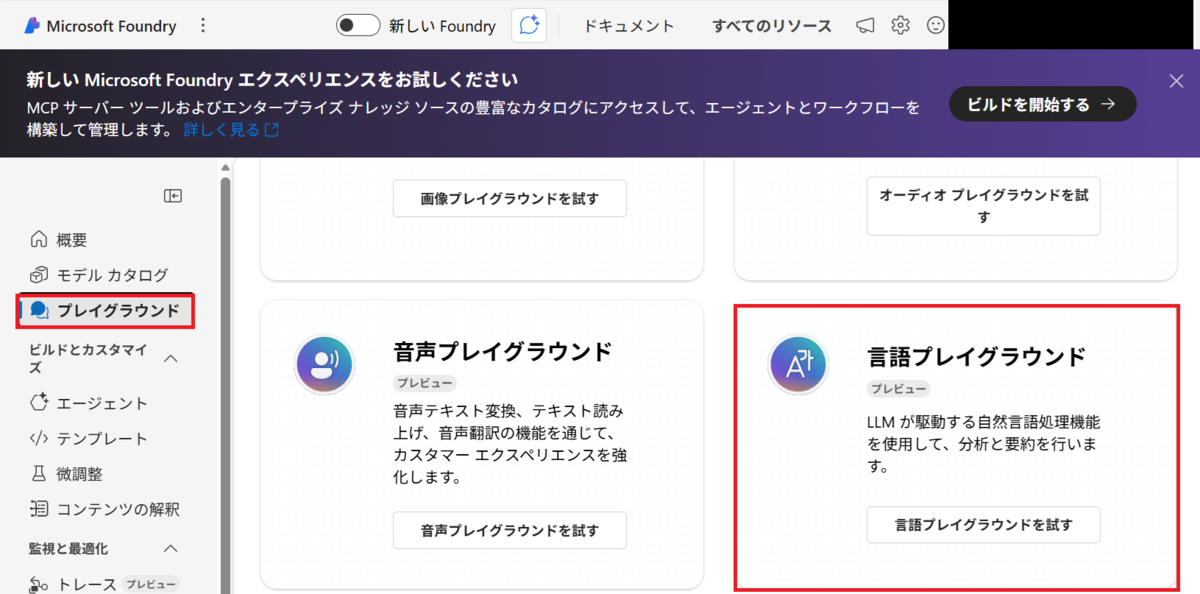This screenshot has height=594, width=1200.
Task: Click プレビュー badge under 音声プレイグラウンド
Action: tap(424, 383)
